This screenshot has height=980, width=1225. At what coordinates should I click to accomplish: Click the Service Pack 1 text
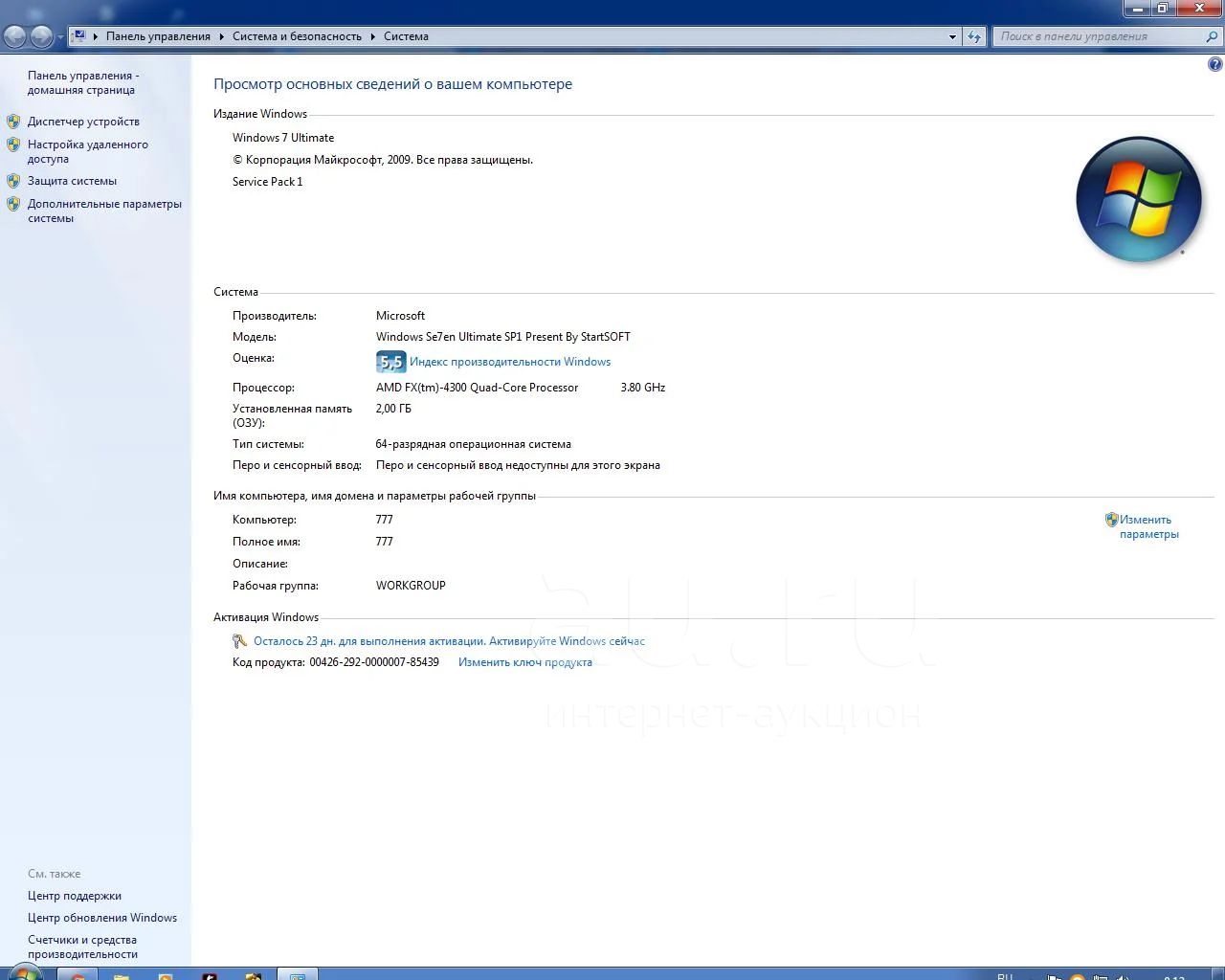point(267,182)
